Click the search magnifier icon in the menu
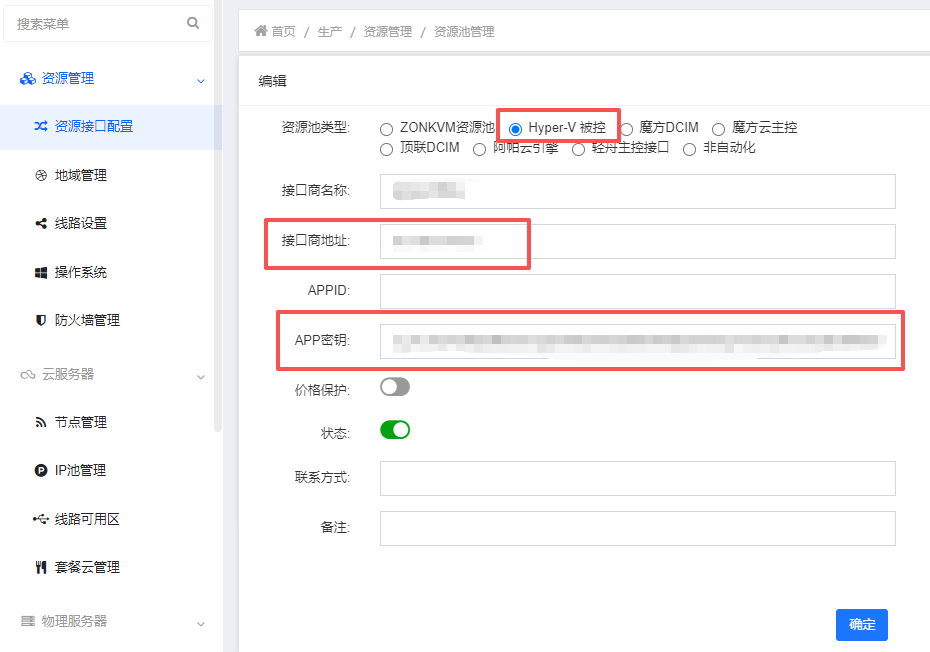The image size is (930, 652). [193, 22]
